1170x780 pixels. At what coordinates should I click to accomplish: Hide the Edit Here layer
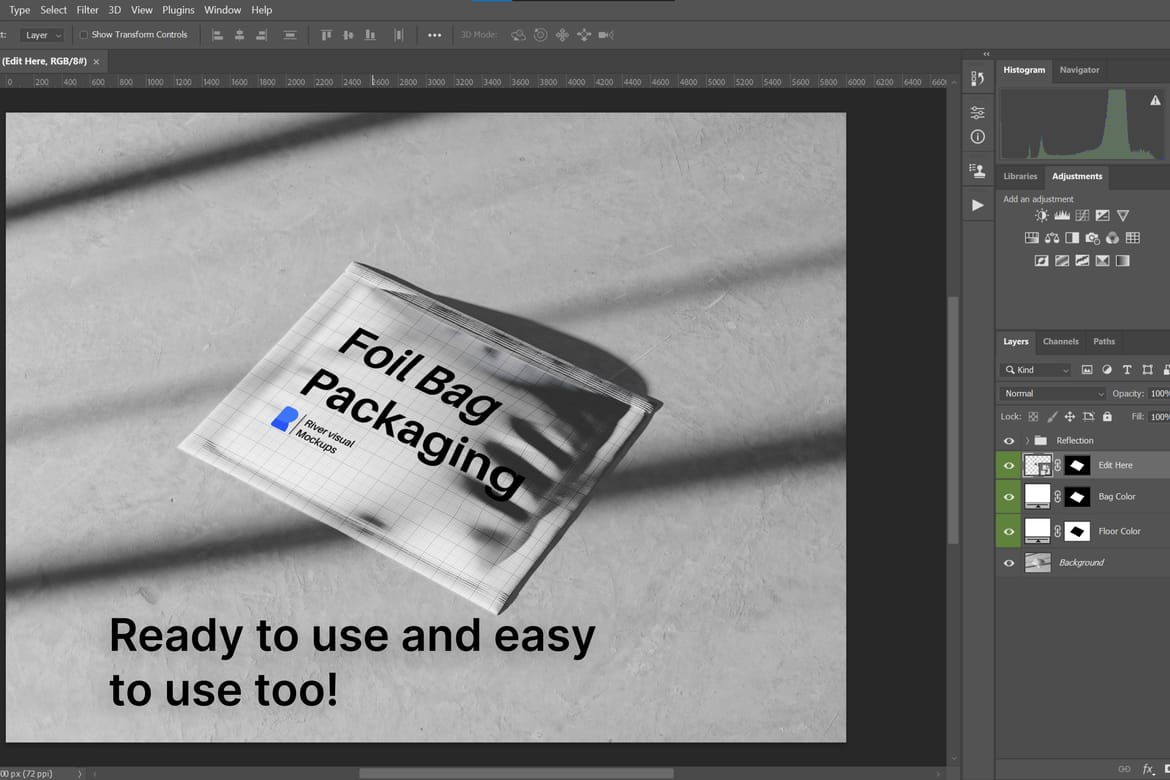tap(1009, 466)
